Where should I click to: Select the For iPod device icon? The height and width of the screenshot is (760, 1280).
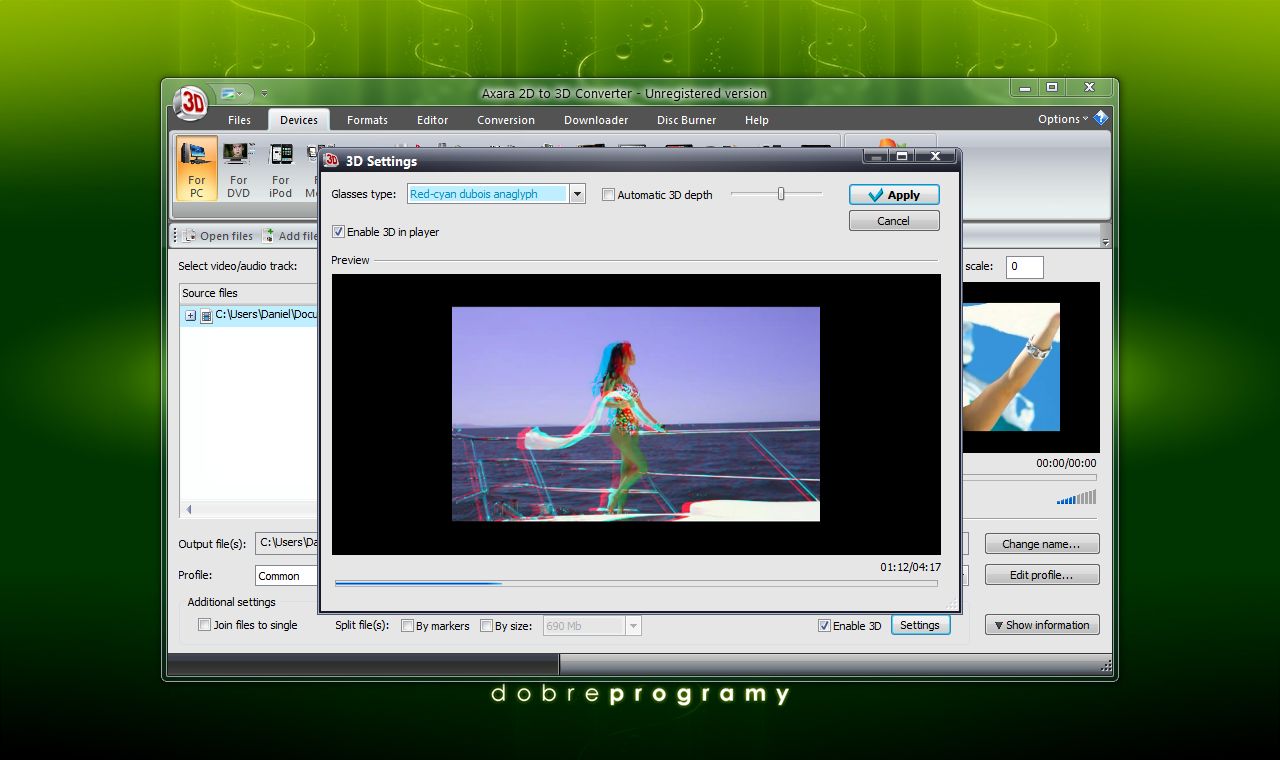click(x=281, y=168)
